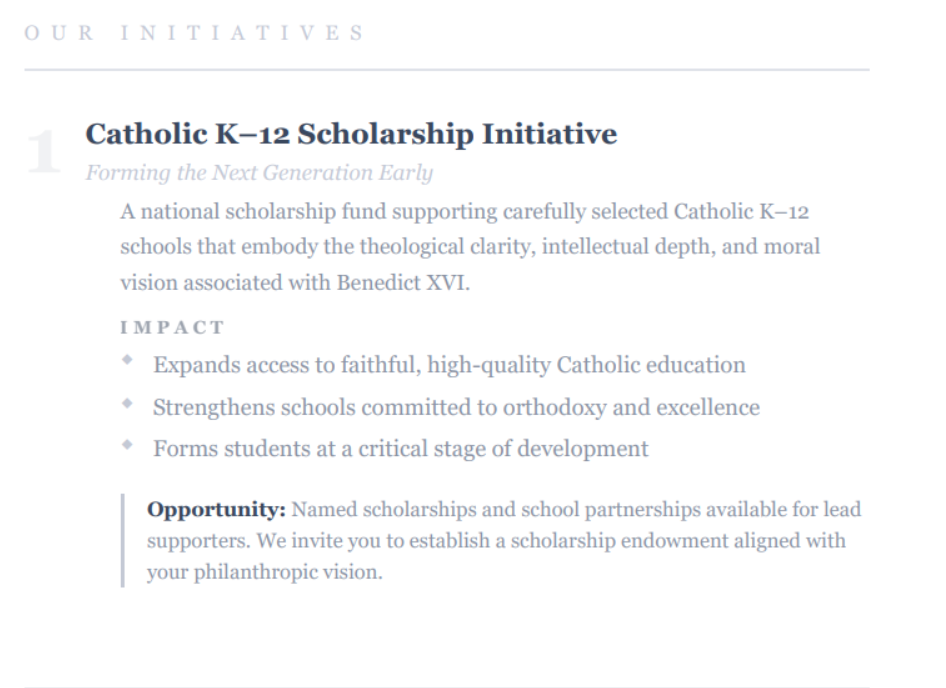Click the large faded number 1

point(43,153)
